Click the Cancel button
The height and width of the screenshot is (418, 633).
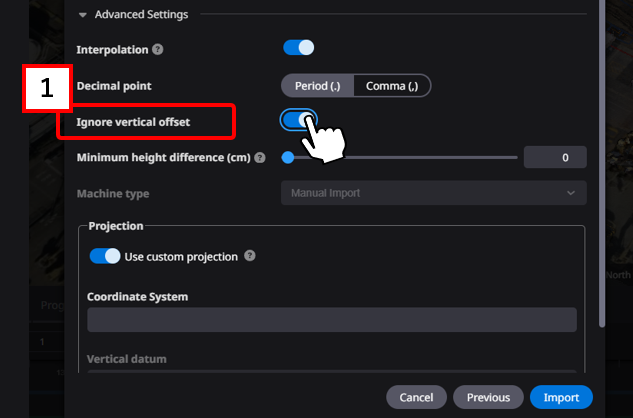pos(416,397)
